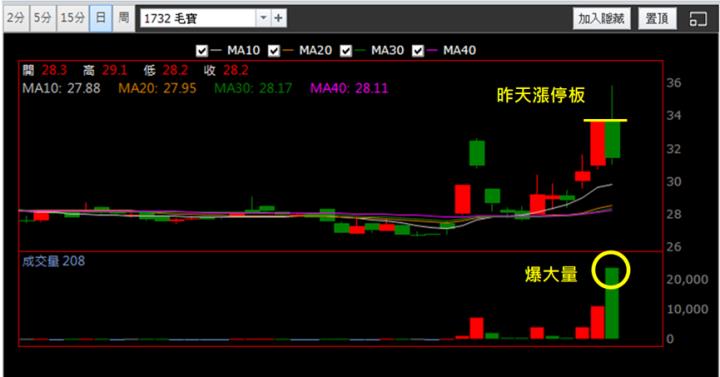Click the 置頂 pin-to-top button
This screenshot has height=377, width=720.
pyautogui.click(x=657, y=18)
